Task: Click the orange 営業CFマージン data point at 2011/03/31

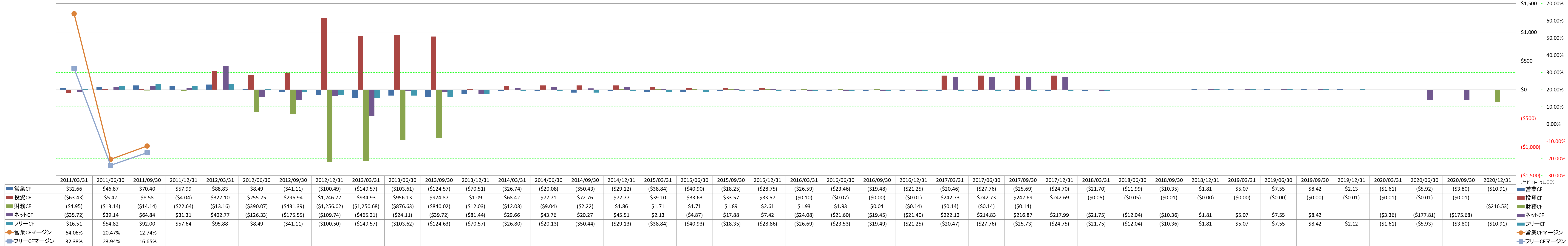Action: [x=74, y=13]
